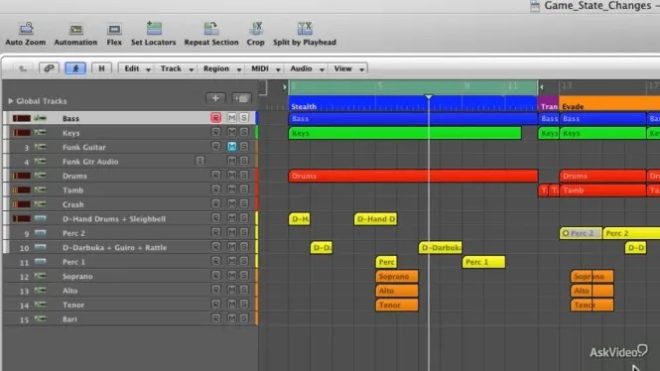The height and width of the screenshot is (371, 660).
Task: Click the duplicate track button
Action: [x=242, y=99]
